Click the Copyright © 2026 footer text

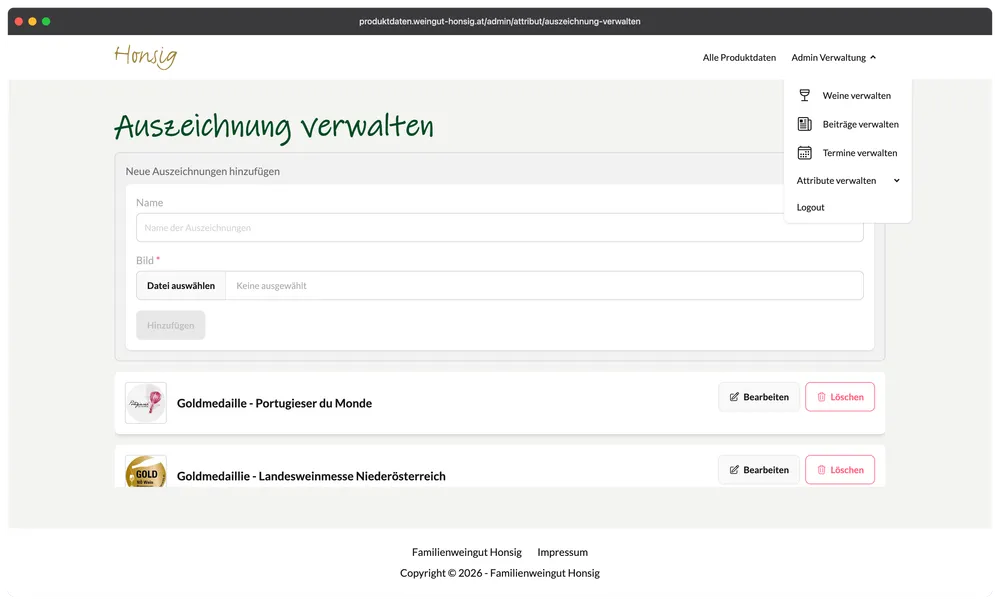pyautogui.click(x=500, y=573)
